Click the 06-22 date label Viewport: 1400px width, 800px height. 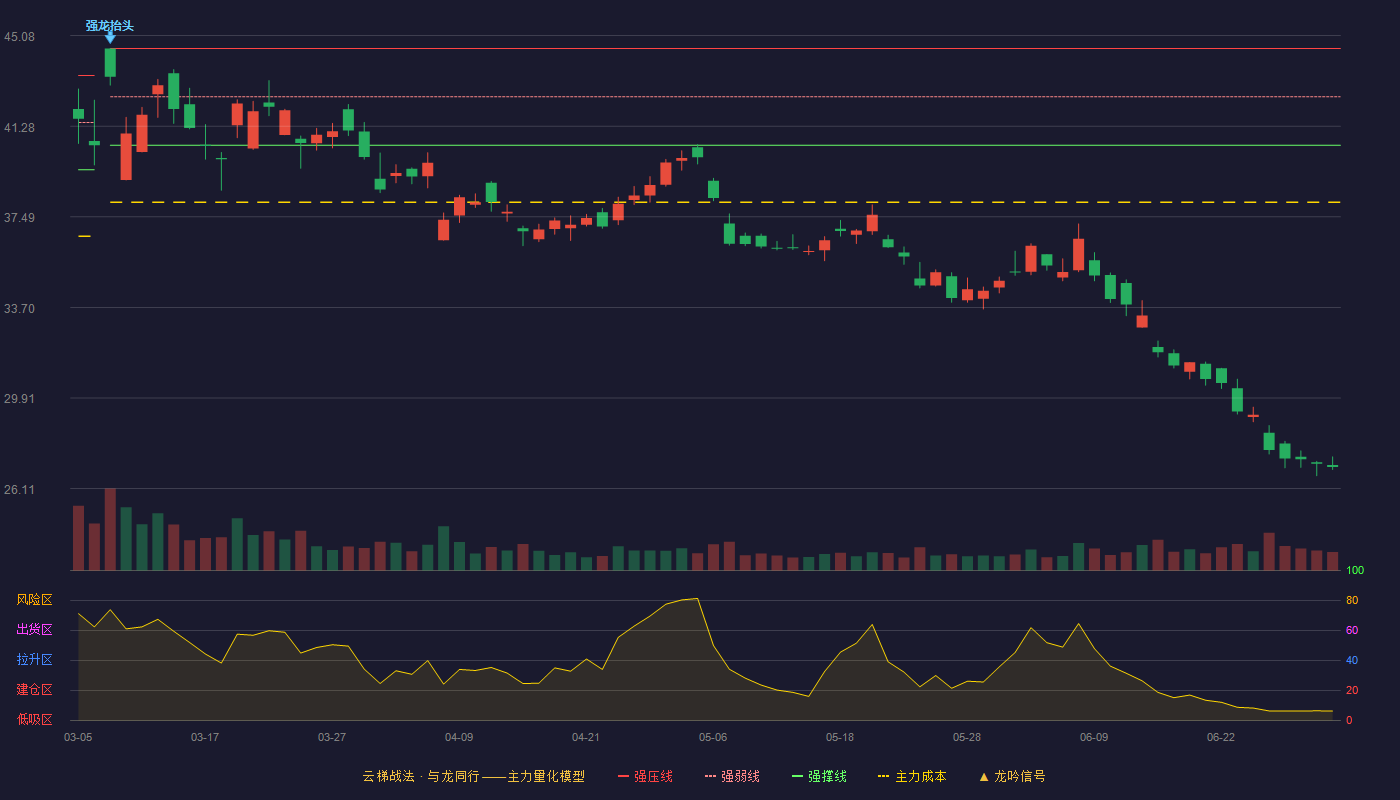(1221, 737)
